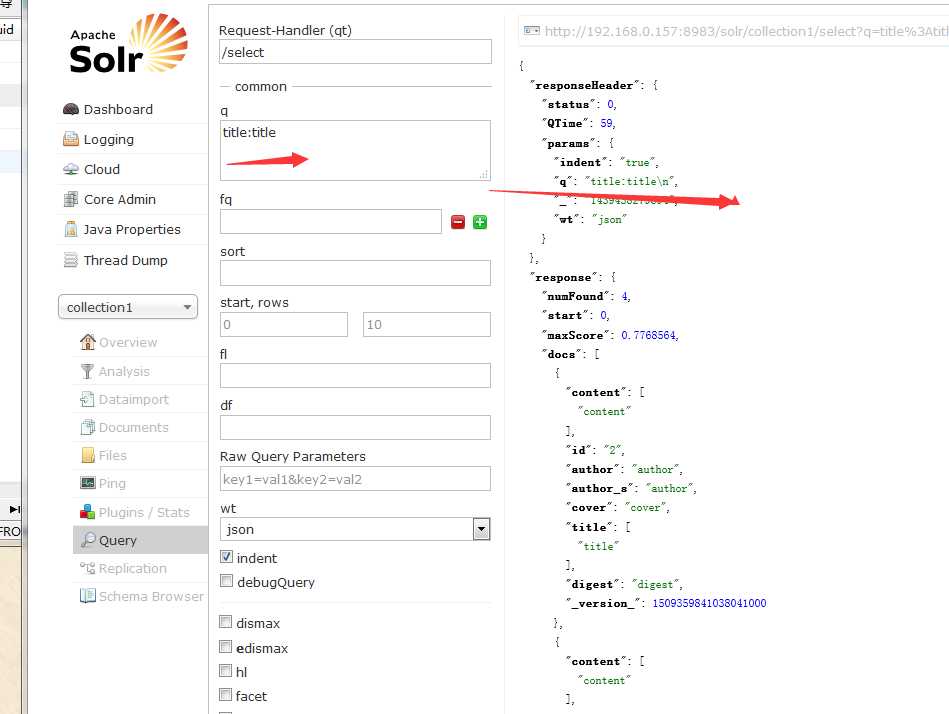Click the Query magnifier icon

click(x=88, y=539)
